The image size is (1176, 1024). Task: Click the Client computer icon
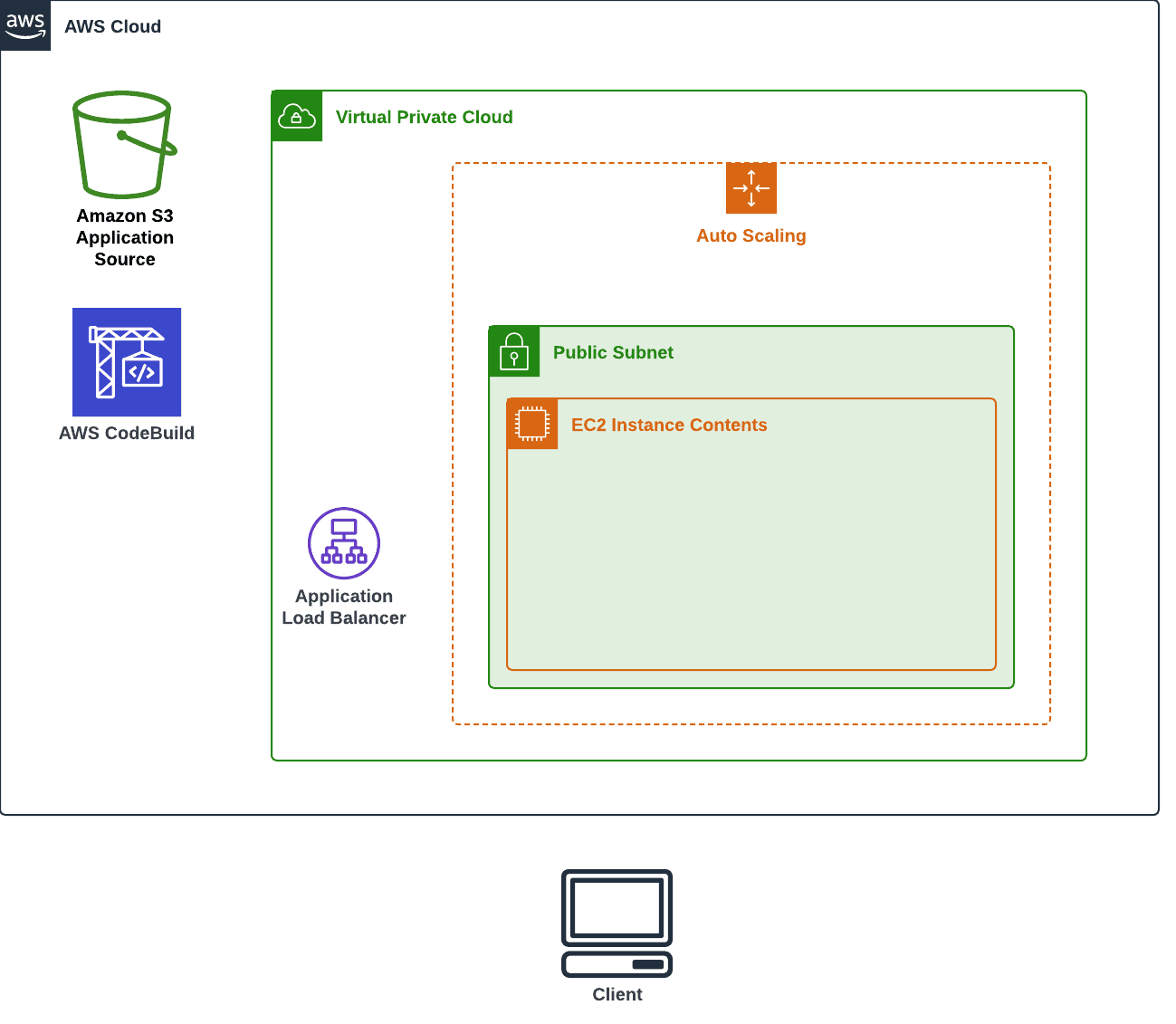(617, 924)
